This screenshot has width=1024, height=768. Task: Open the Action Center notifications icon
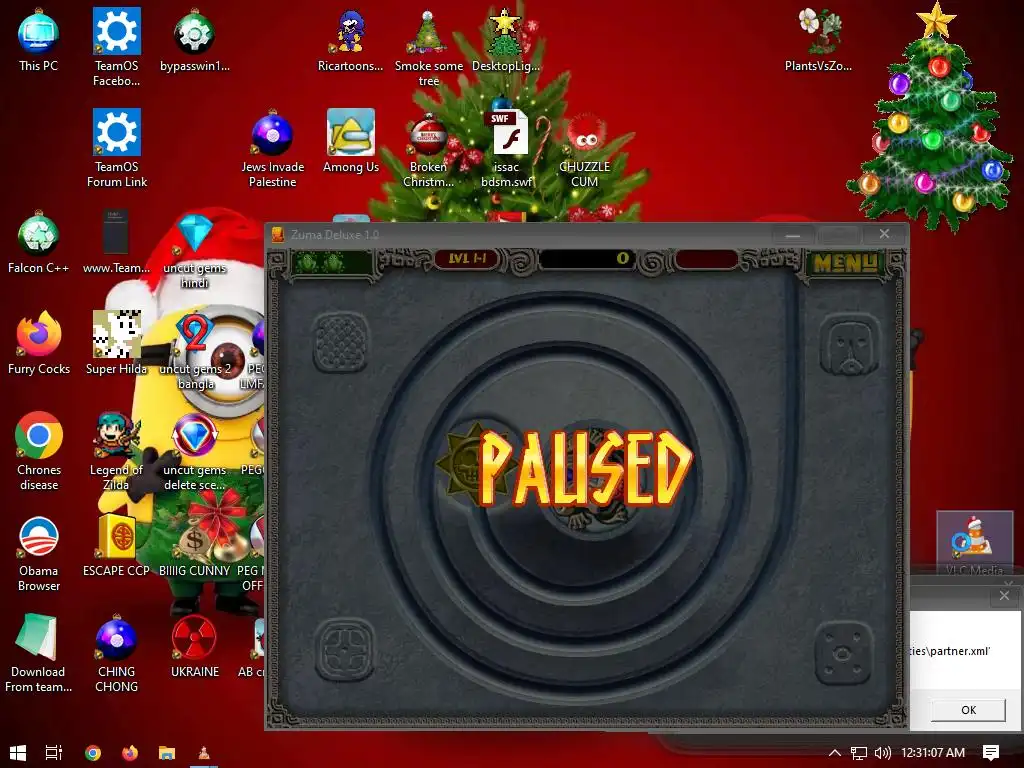coord(990,752)
